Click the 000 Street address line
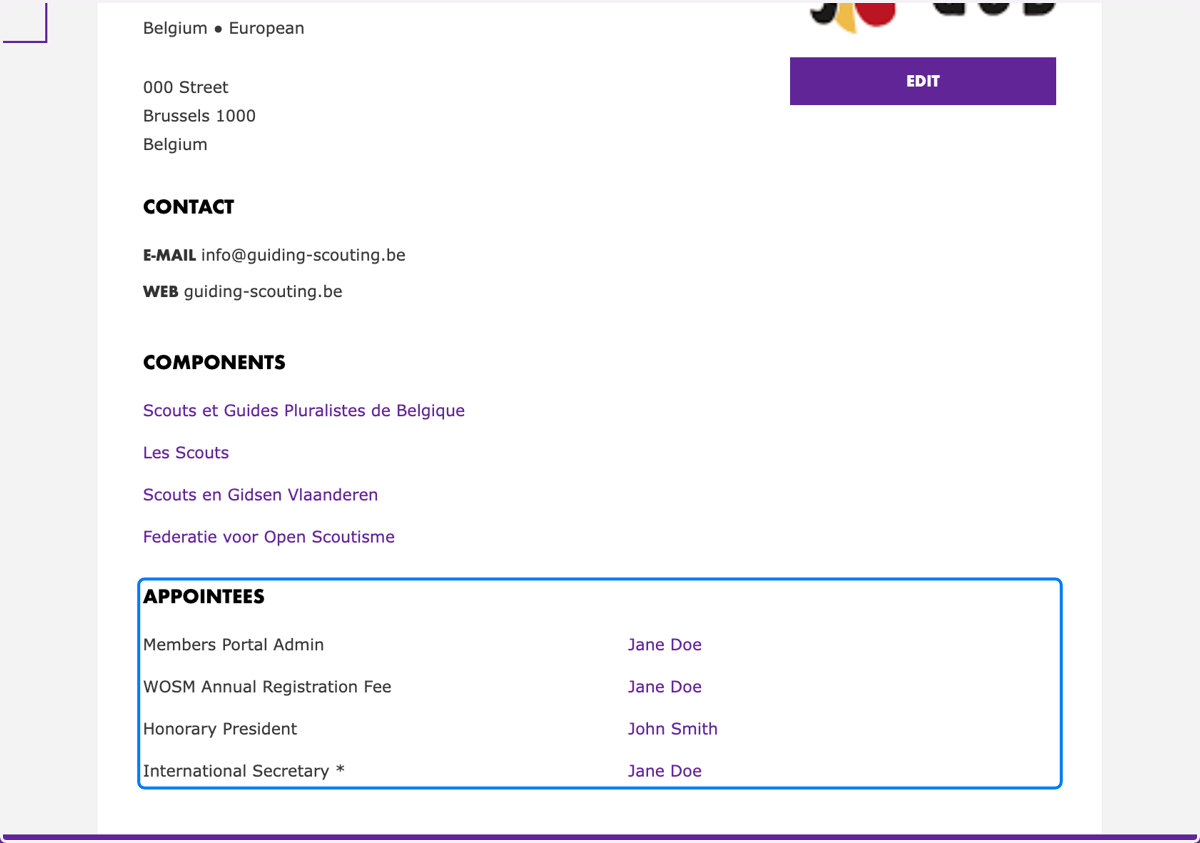 186,87
